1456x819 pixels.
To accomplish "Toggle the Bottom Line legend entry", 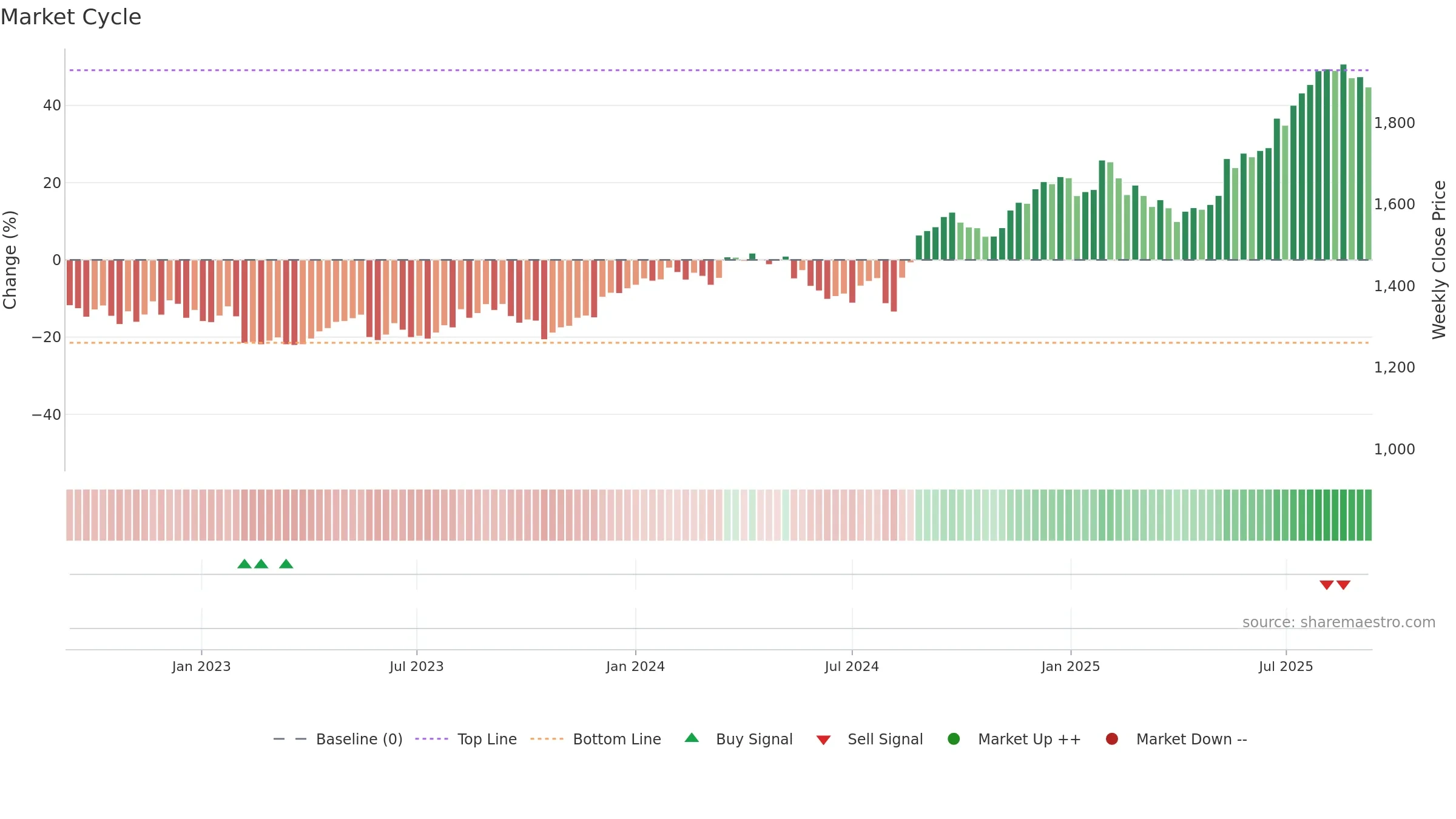I will 596,739.
